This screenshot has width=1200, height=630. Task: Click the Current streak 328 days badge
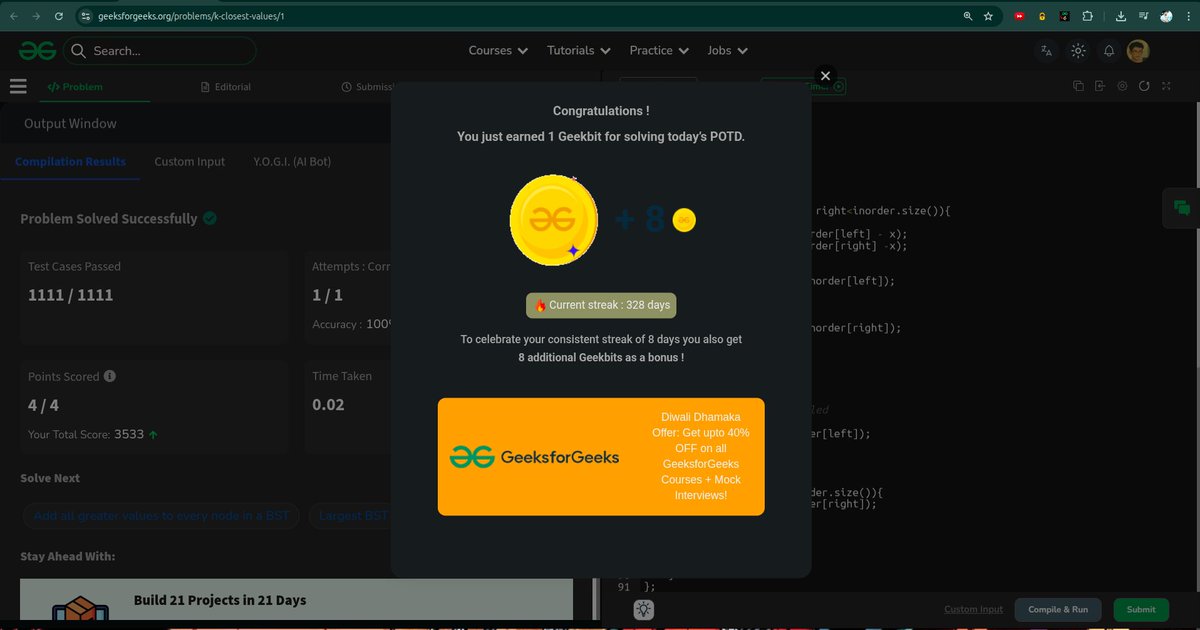(601, 305)
